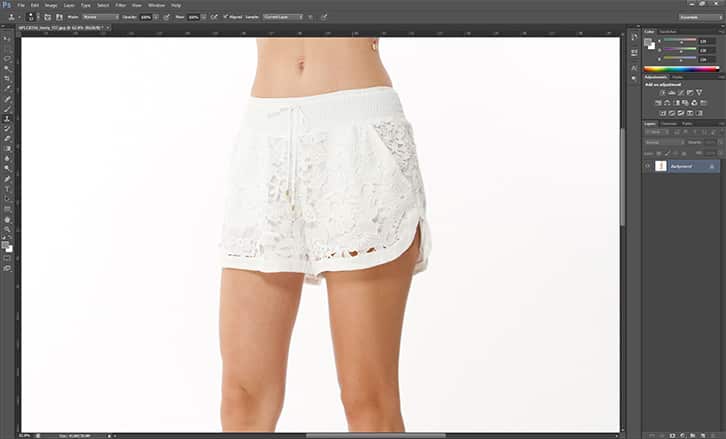Screen dimensions: 726x439
Task: Click the foreground color swatch in toolbox
Action: pyautogui.click(x=5, y=245)
